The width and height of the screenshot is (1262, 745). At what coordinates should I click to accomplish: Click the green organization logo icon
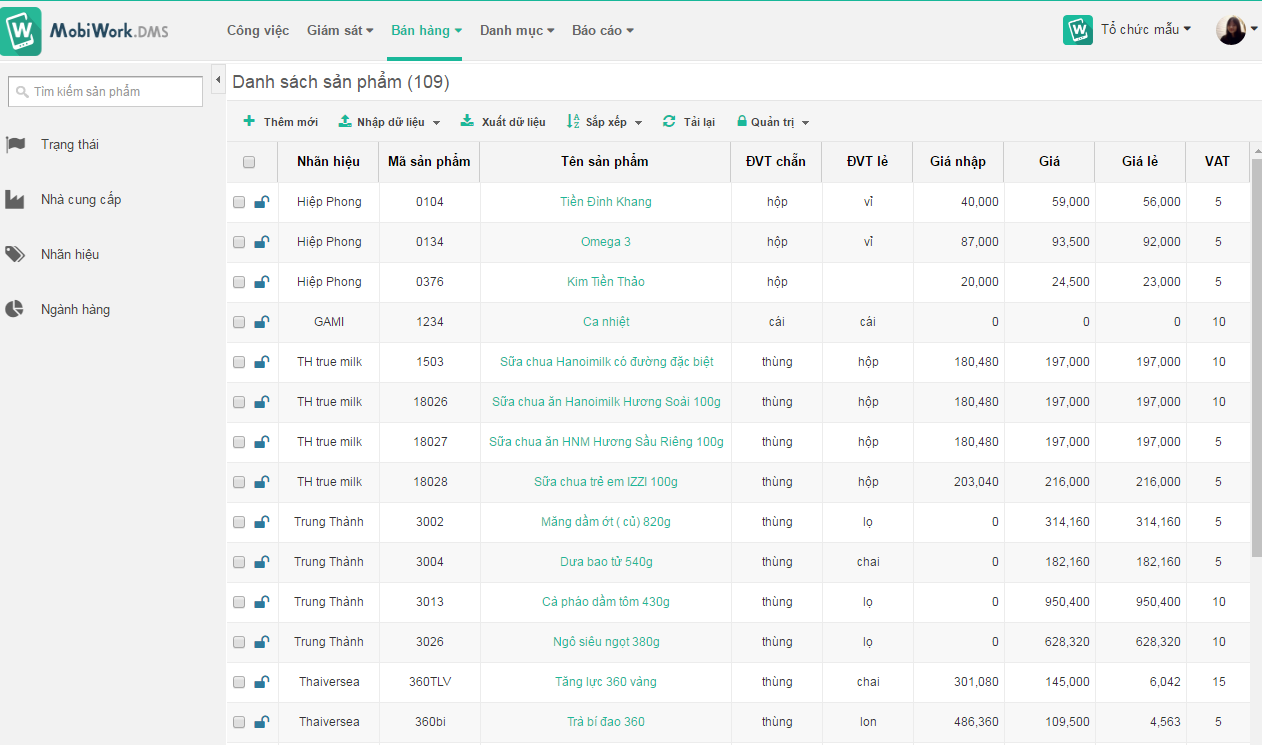coord(1078,30)
